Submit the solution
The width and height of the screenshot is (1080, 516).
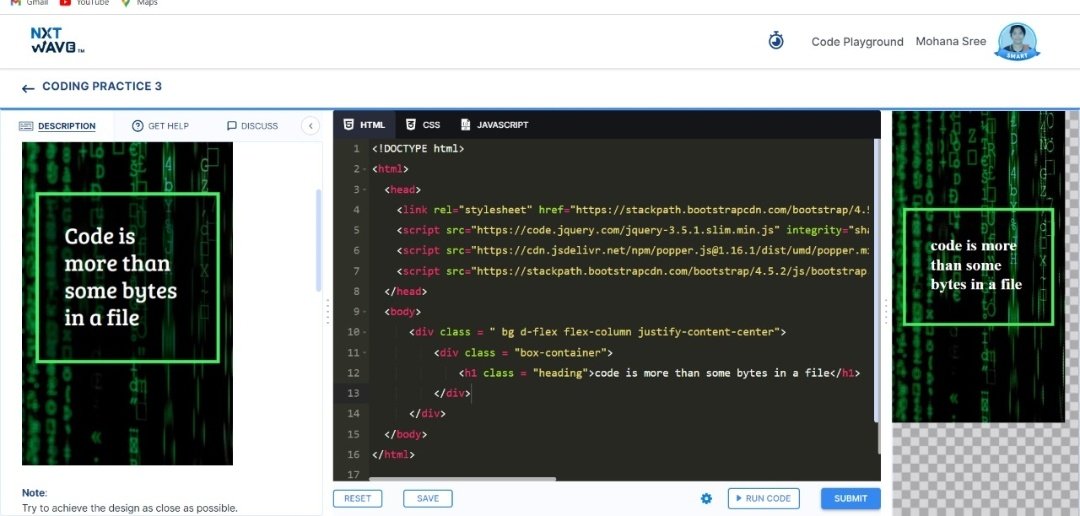tap(851, 498)
